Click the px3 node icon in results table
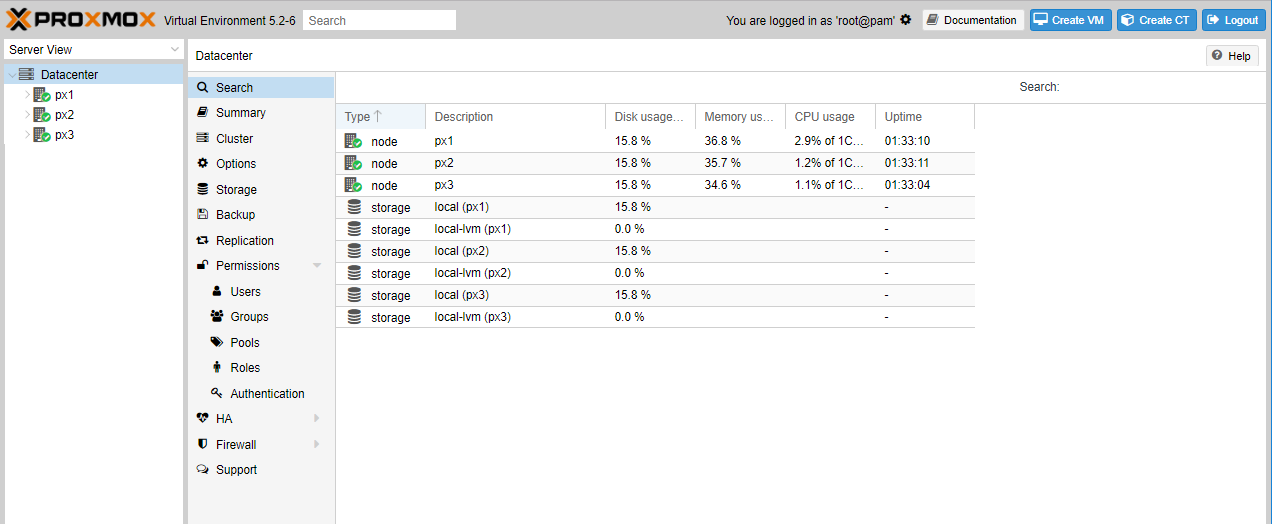The width and height of the screenshot is (1272, 524). (353, 185)
